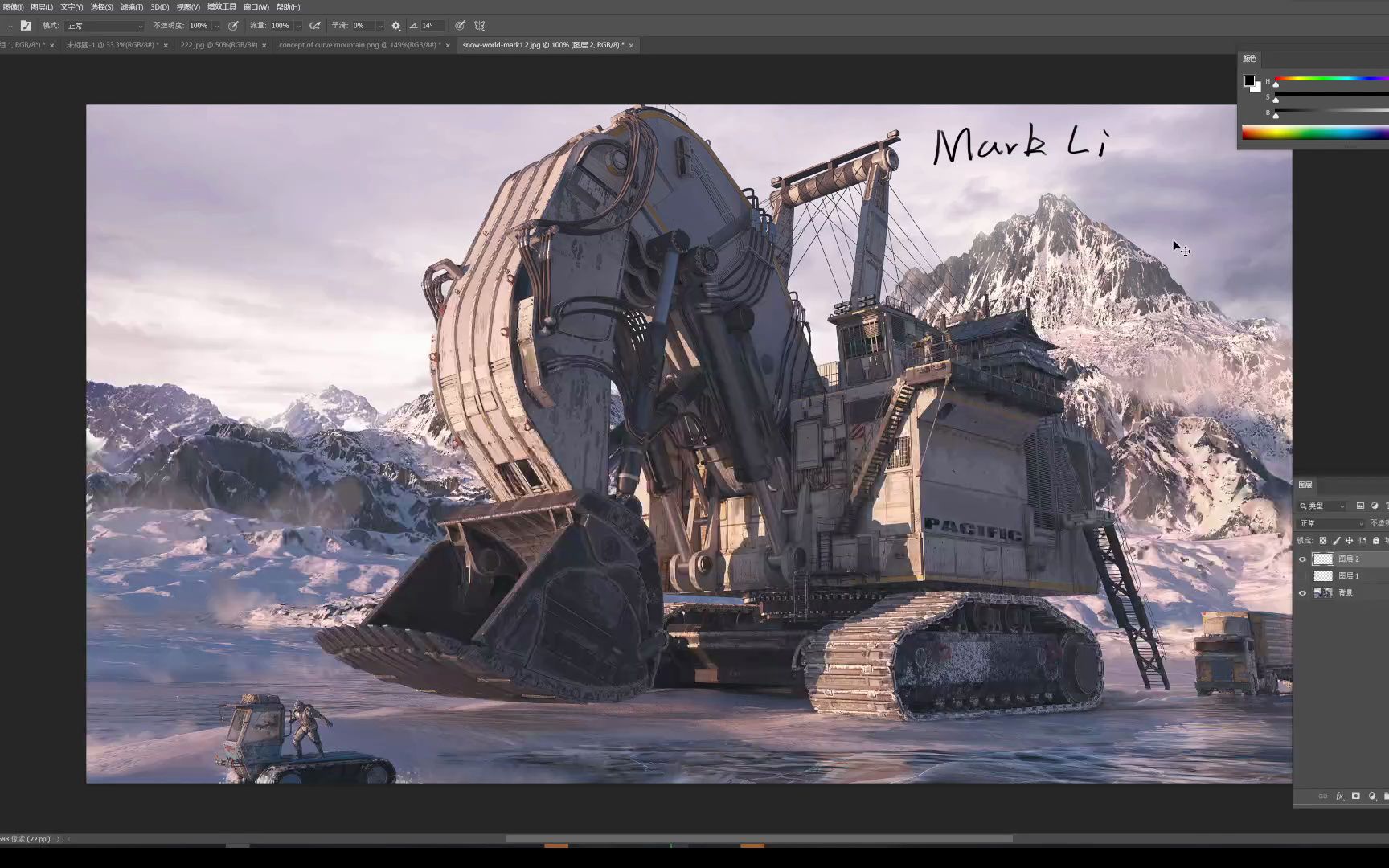This screenshot has height=868, width=1389.
Task: Open the layer filter 类型 dropdown
Action: click(x=1322, y=506)
